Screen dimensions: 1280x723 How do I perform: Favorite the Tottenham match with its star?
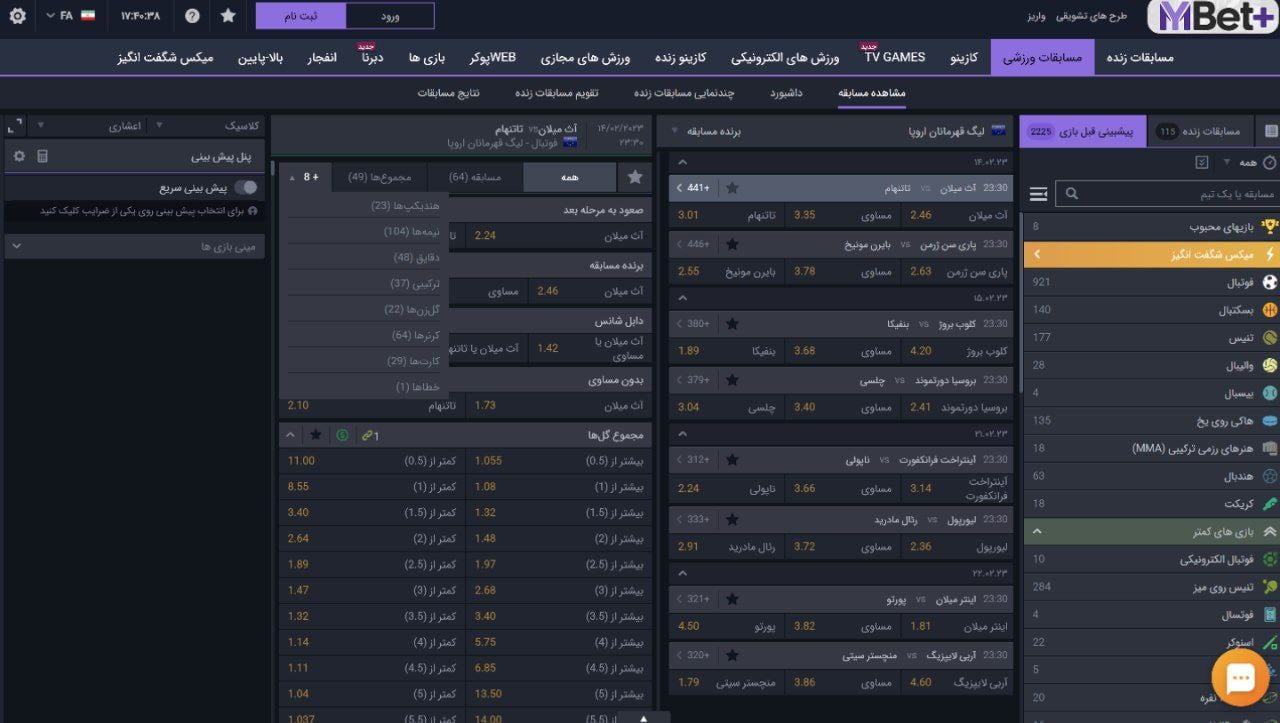pyautogui.click(x=735, y=187)
